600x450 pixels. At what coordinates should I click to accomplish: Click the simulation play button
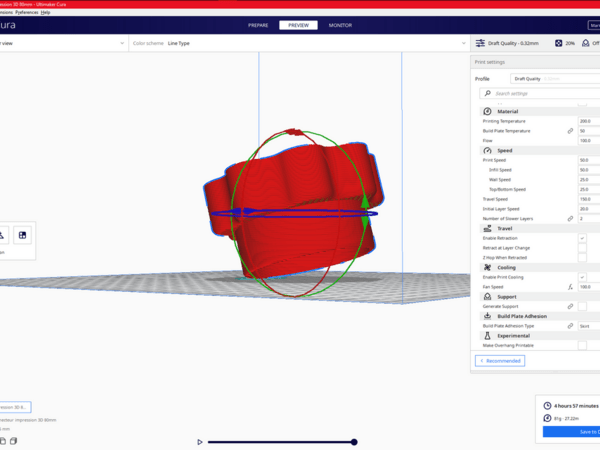point(200,441)
